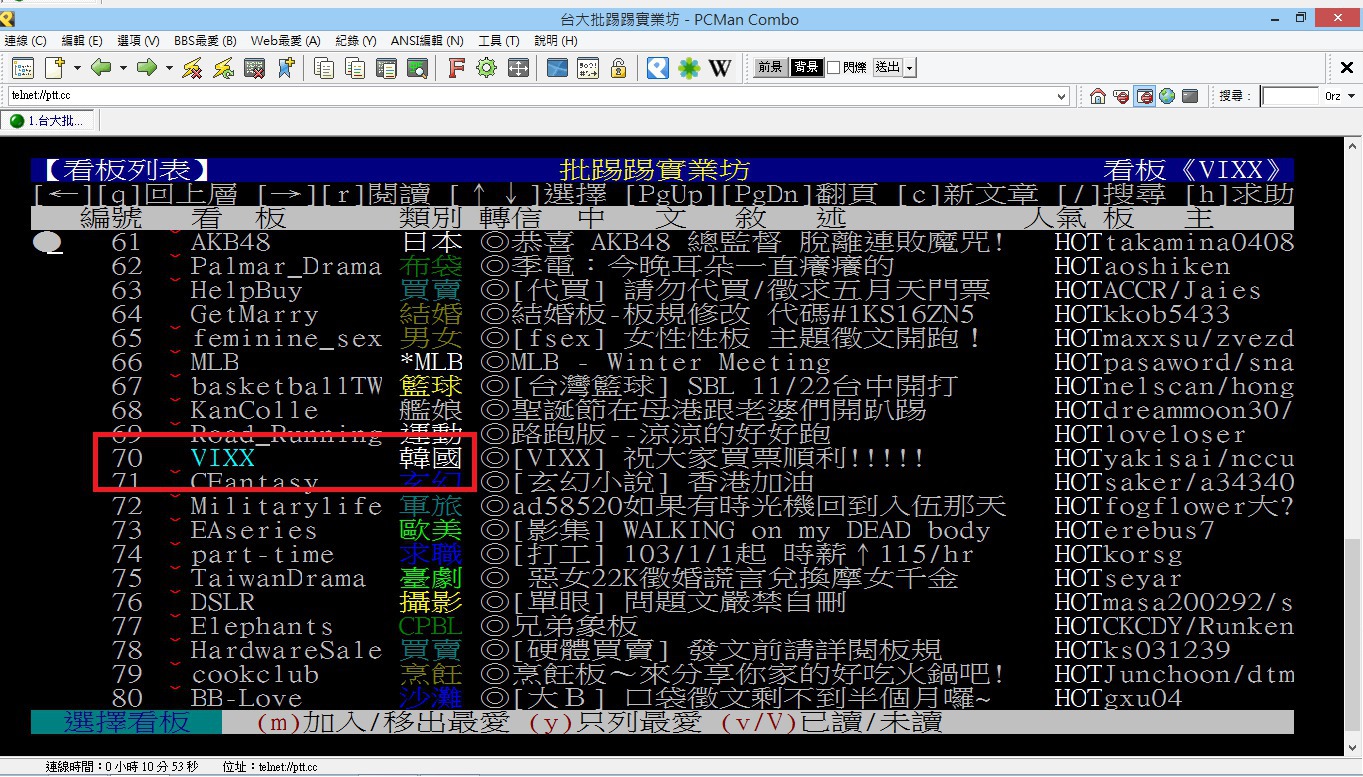Open the BBS最愛 (B) menu
The height and width of the screenshot is (777, 1363).
[205, 41]
